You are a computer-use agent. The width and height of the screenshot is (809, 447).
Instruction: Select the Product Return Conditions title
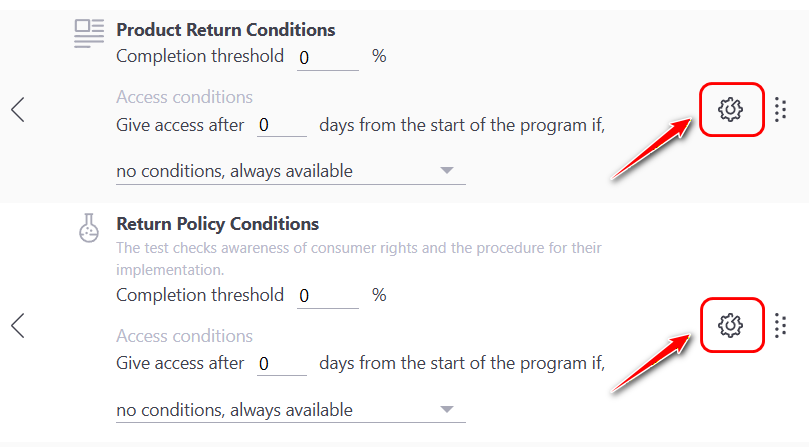[x=226, y=30]
